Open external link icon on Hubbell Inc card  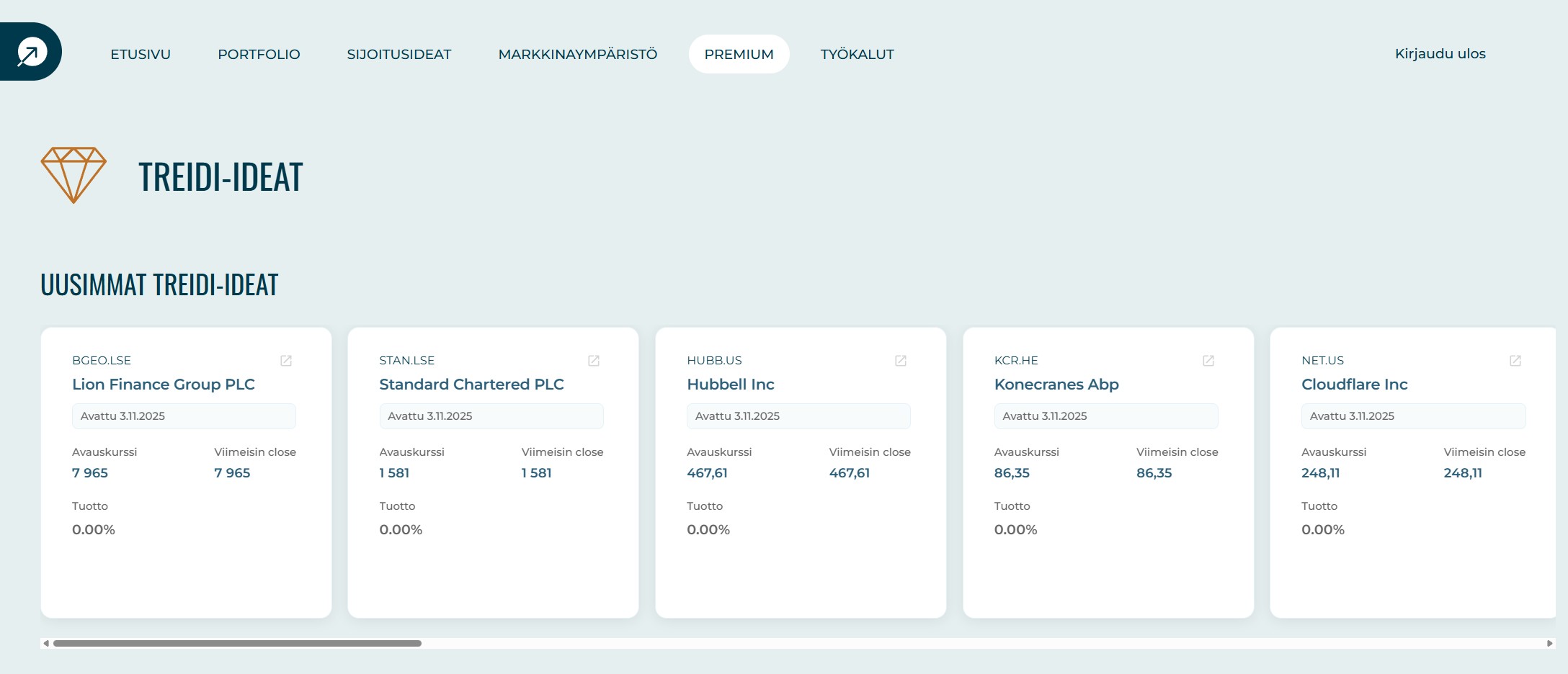[901, 361]
